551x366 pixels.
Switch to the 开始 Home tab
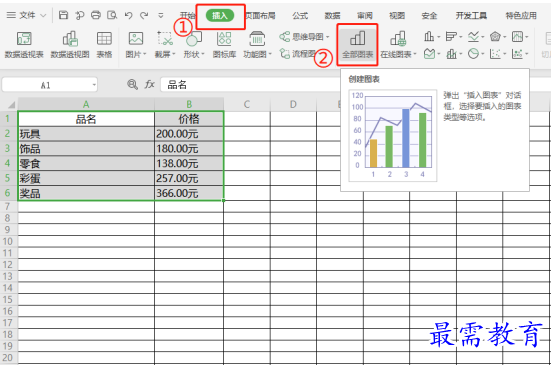tap(188, 15)
